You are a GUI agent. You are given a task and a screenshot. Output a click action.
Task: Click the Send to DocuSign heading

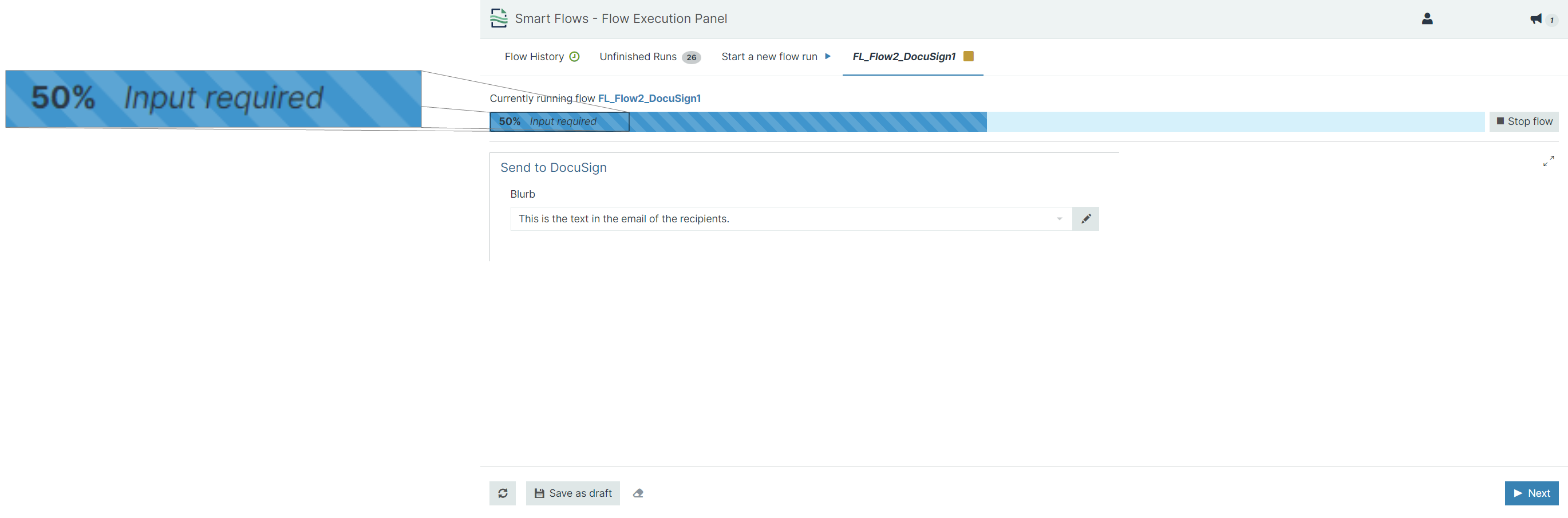[554, 167]
